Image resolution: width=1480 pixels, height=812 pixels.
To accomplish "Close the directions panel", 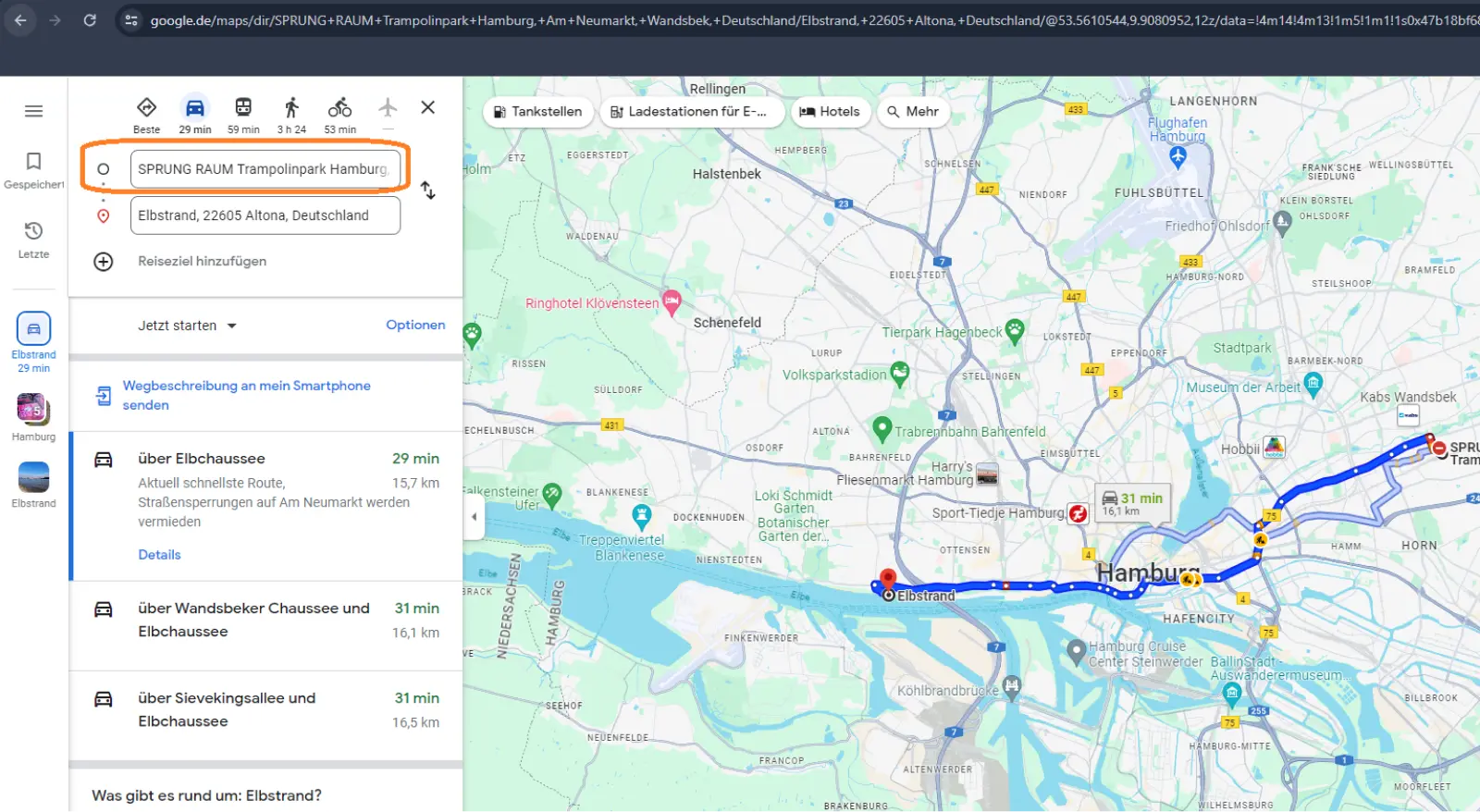I will [427, 107].
